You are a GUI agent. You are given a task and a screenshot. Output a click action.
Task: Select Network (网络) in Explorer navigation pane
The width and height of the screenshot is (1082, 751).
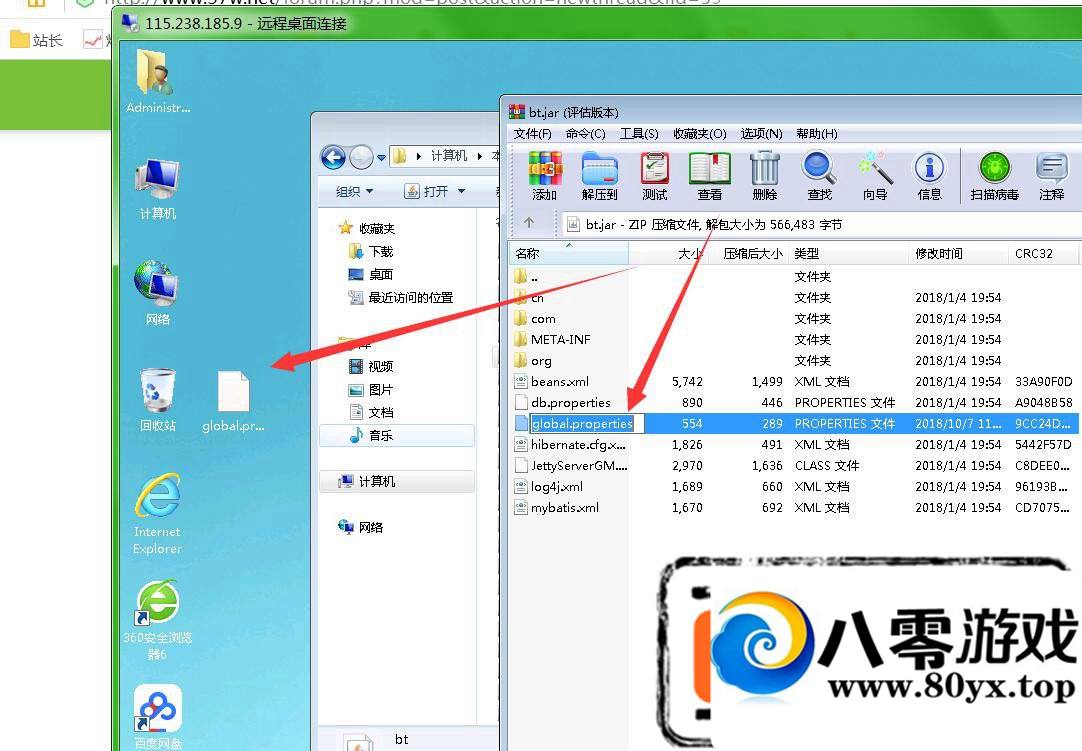tap(360, 527)
